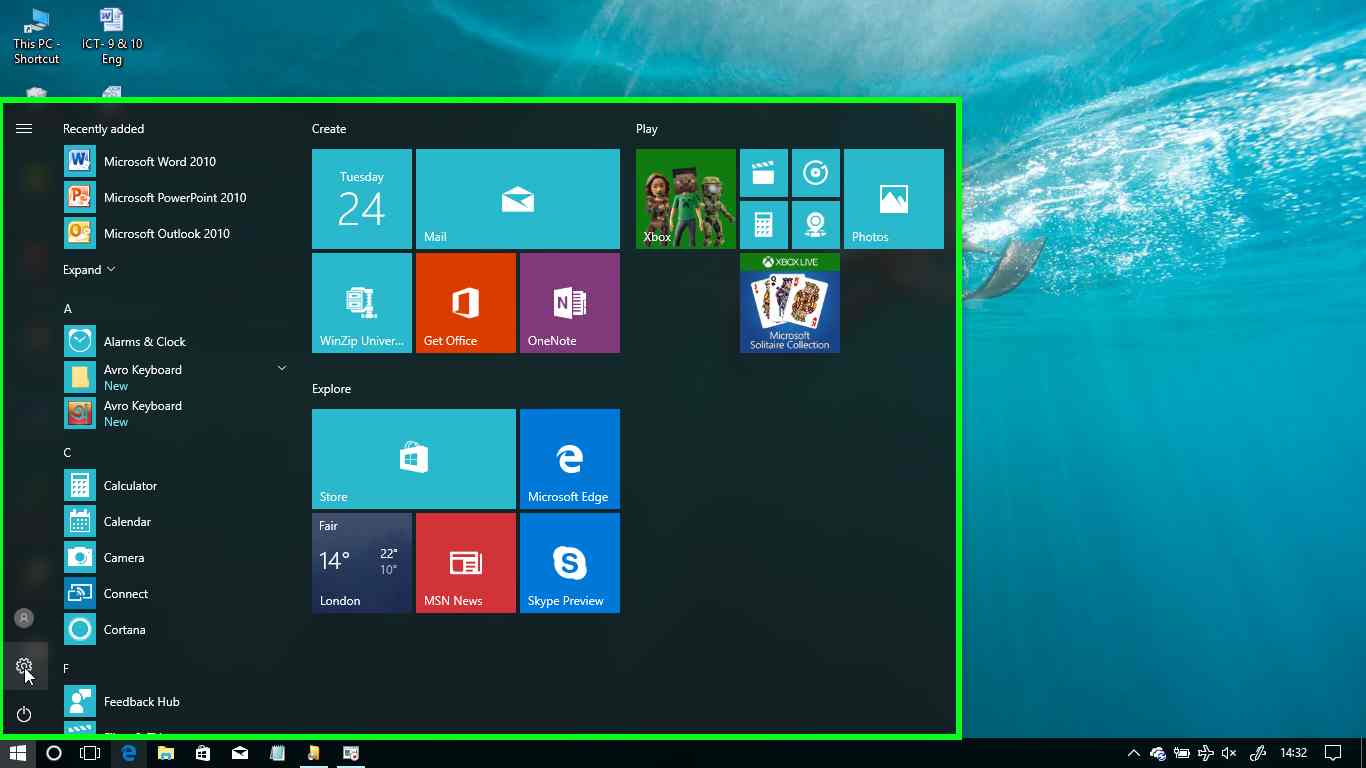
Task: Open the Windows Ink pen icon
Action: (1258, 753)
